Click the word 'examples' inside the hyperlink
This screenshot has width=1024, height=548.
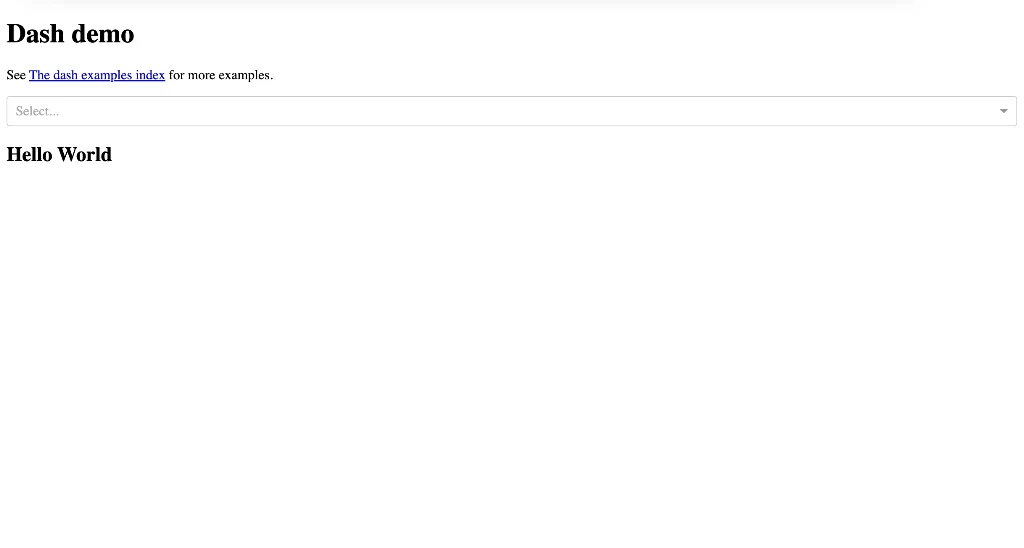coord(107,75)
